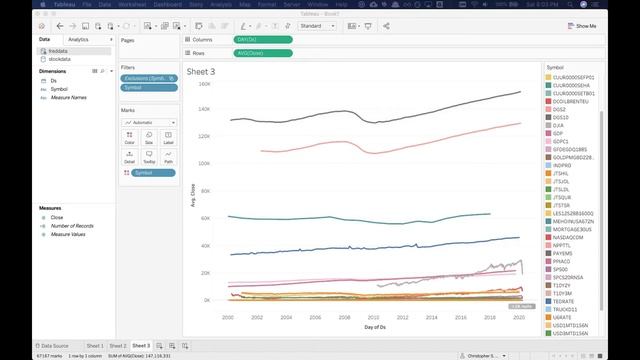Click the search fields magnifier icon

pos(102,71)
